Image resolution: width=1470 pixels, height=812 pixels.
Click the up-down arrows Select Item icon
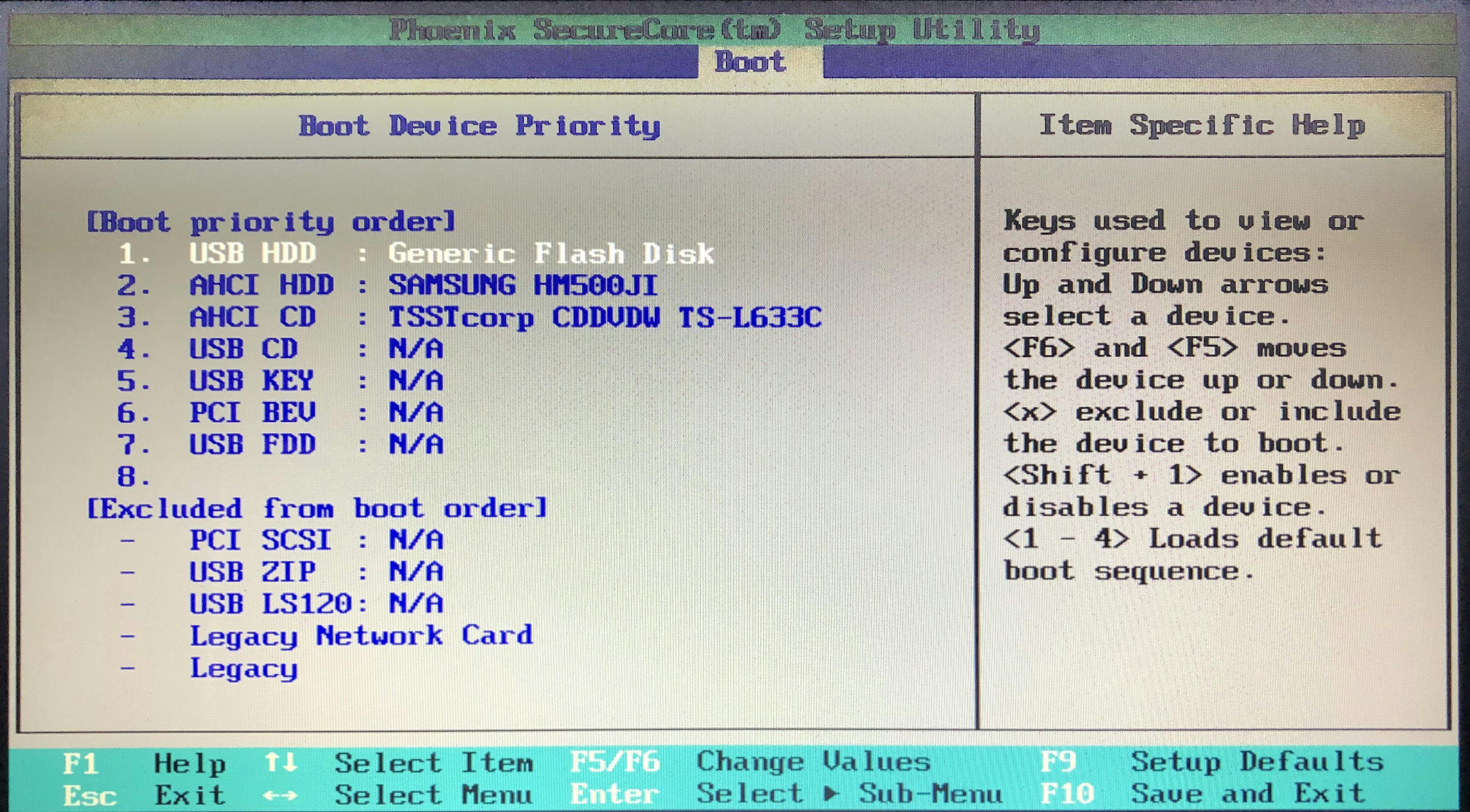pyautogui.click(x=281, y=762)
